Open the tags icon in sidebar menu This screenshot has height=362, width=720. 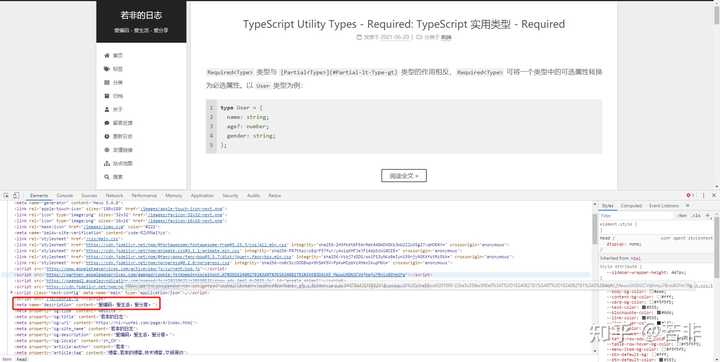click(x=107, y=69)
